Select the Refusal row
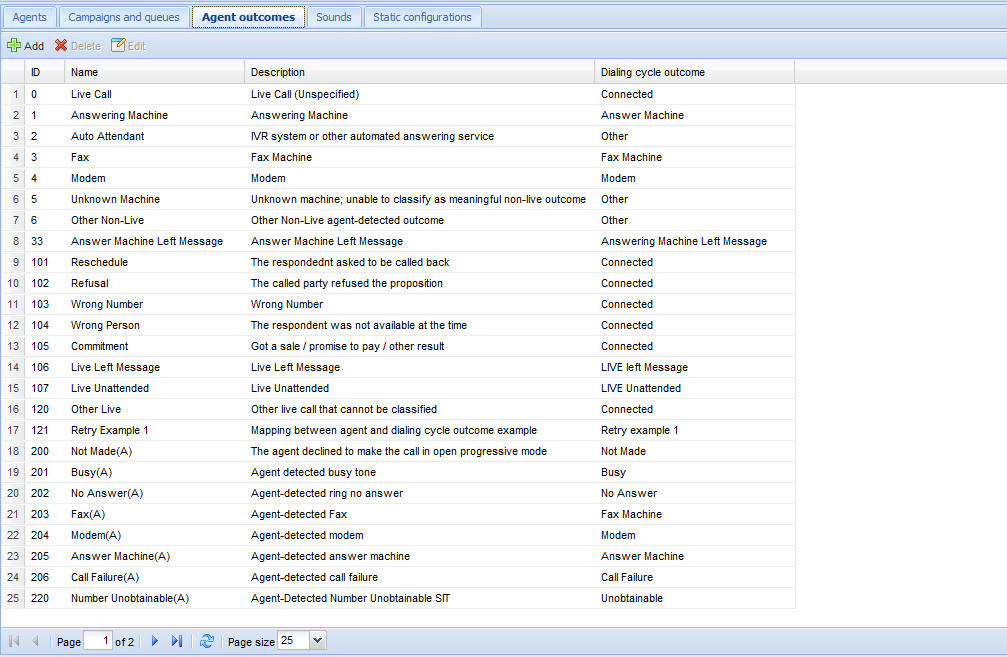The height and width of the screenshot is (657, 1007). (398, 283)
